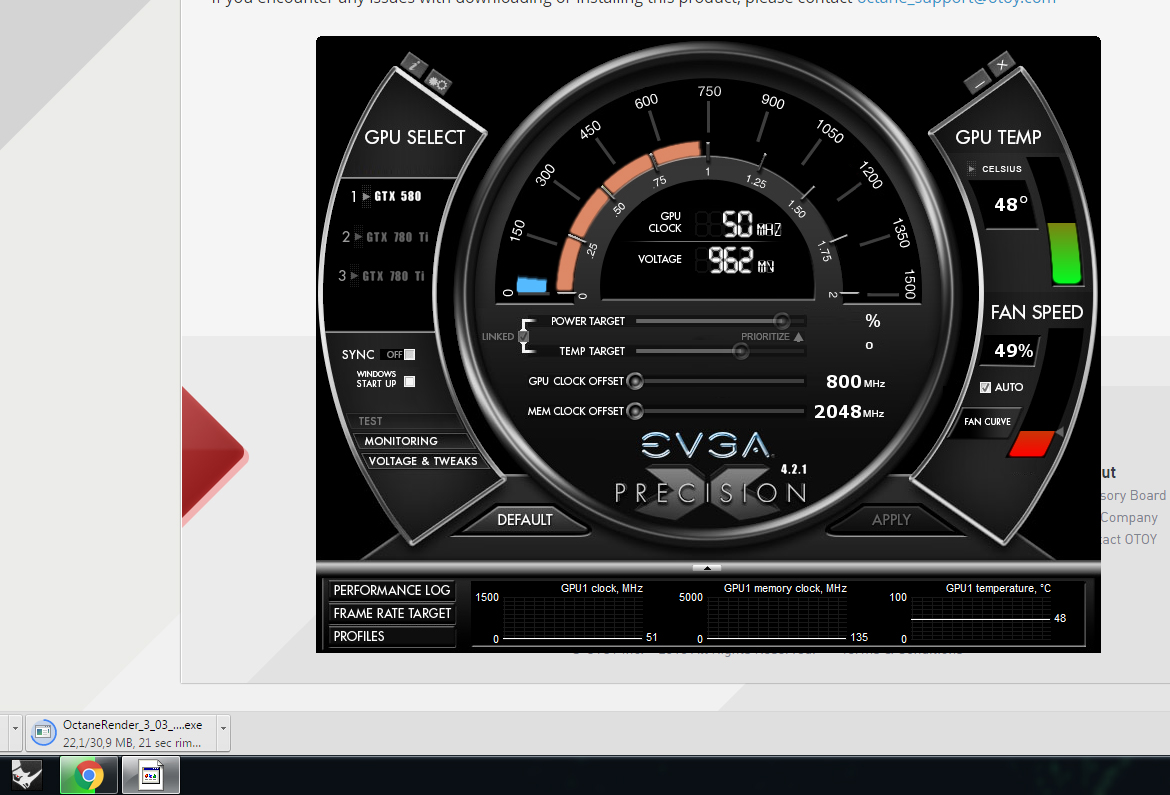Open the VOLTAGE & TWEAKS menu item
This screenshot has width=1170, height=795.
tap(424, 461)
